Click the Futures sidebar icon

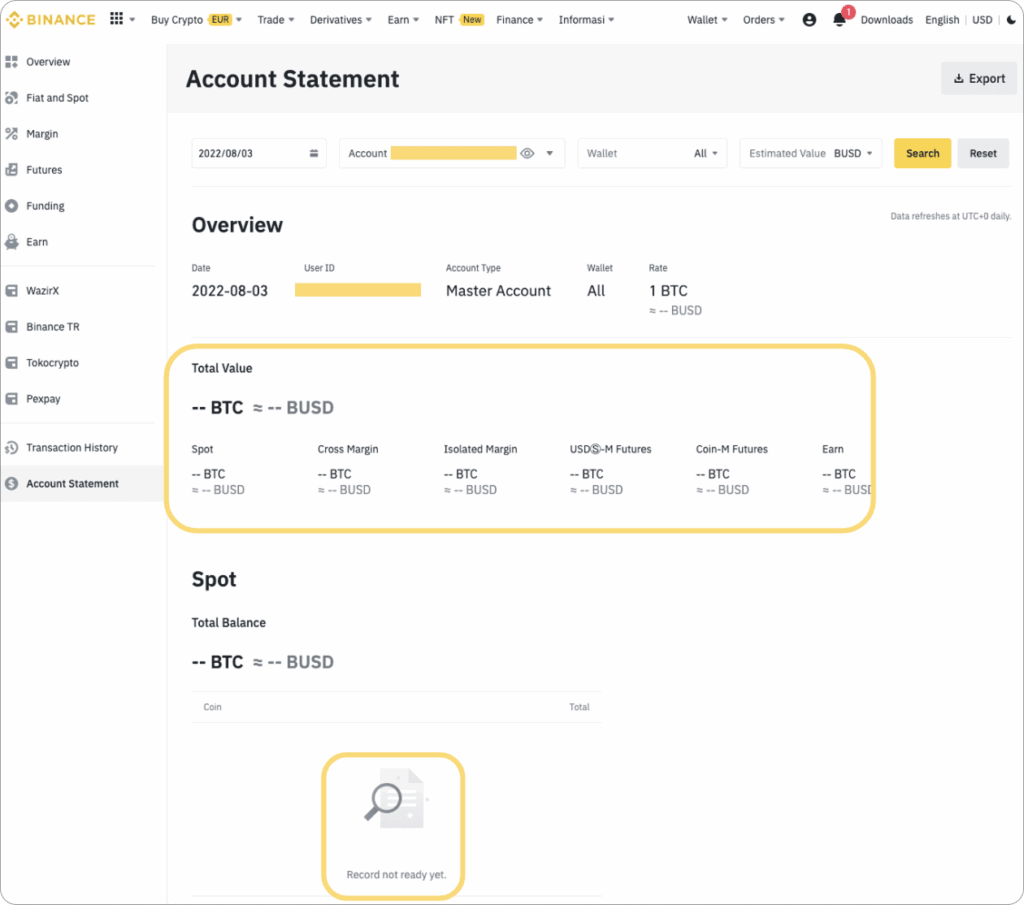pos(11,170)
